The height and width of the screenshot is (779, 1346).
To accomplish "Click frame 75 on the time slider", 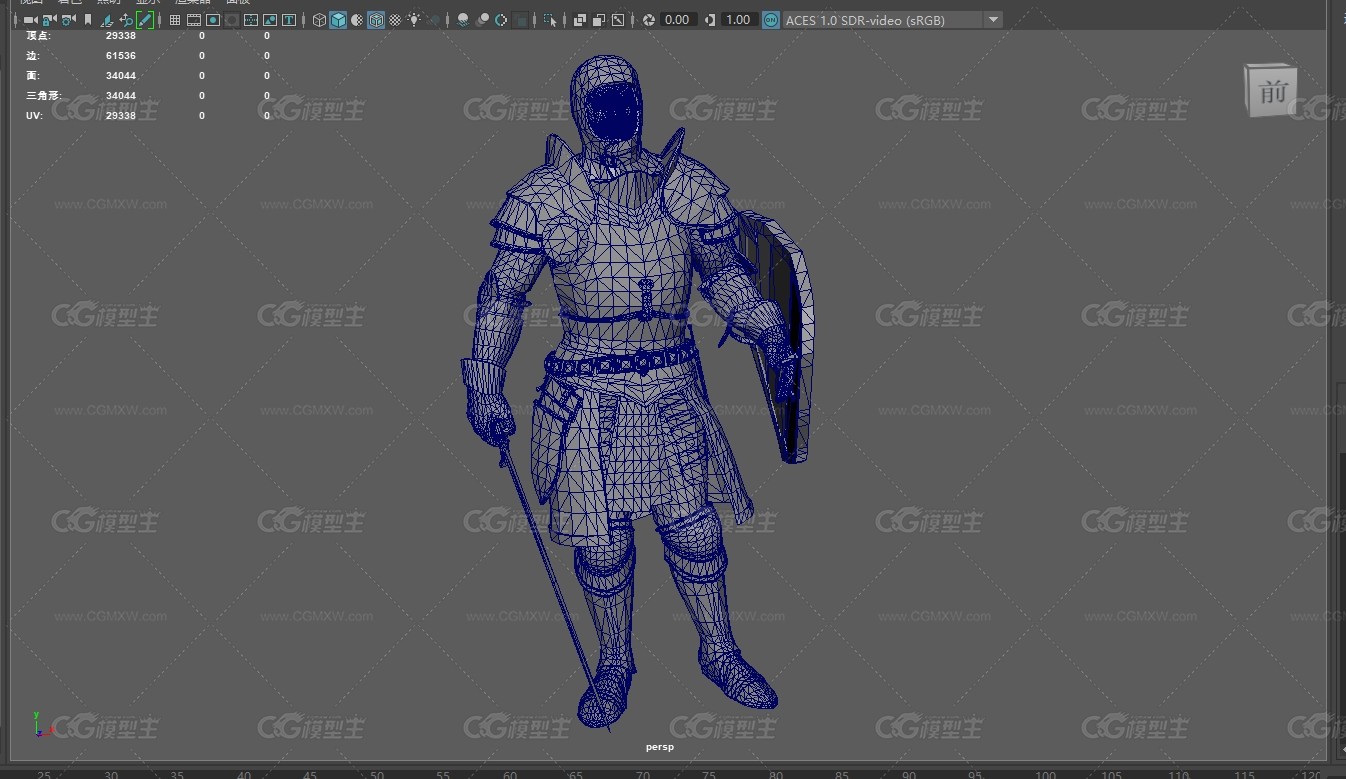I will (x=709, y=774).
